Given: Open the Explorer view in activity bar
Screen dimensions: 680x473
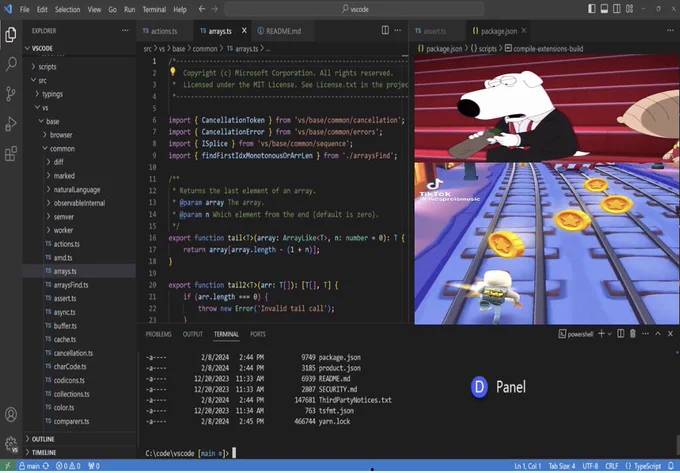Looking at the screenshot, I should [x=11, y=35].
